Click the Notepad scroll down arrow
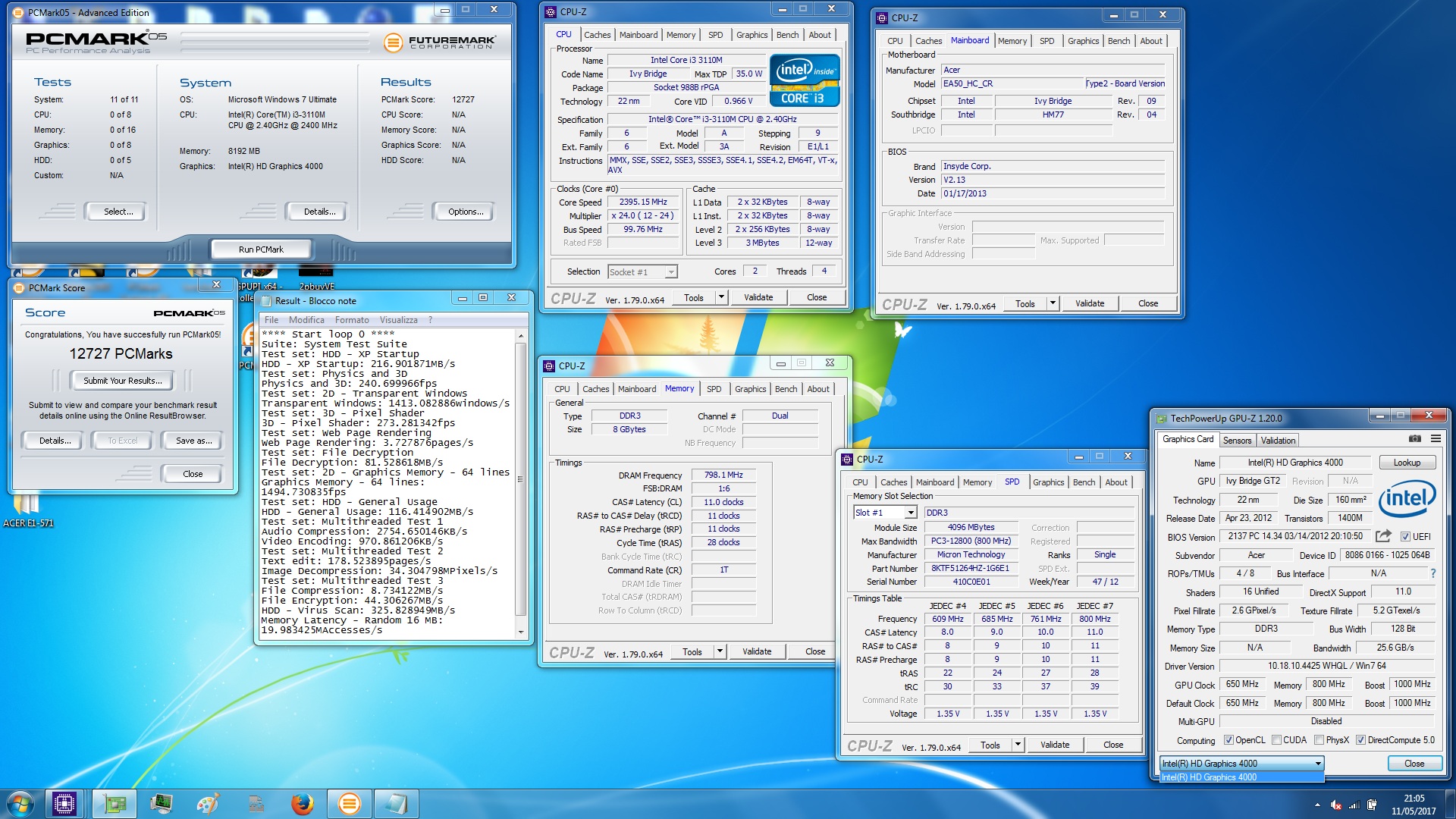The image size is (1456, 819). tap(520, 632)
